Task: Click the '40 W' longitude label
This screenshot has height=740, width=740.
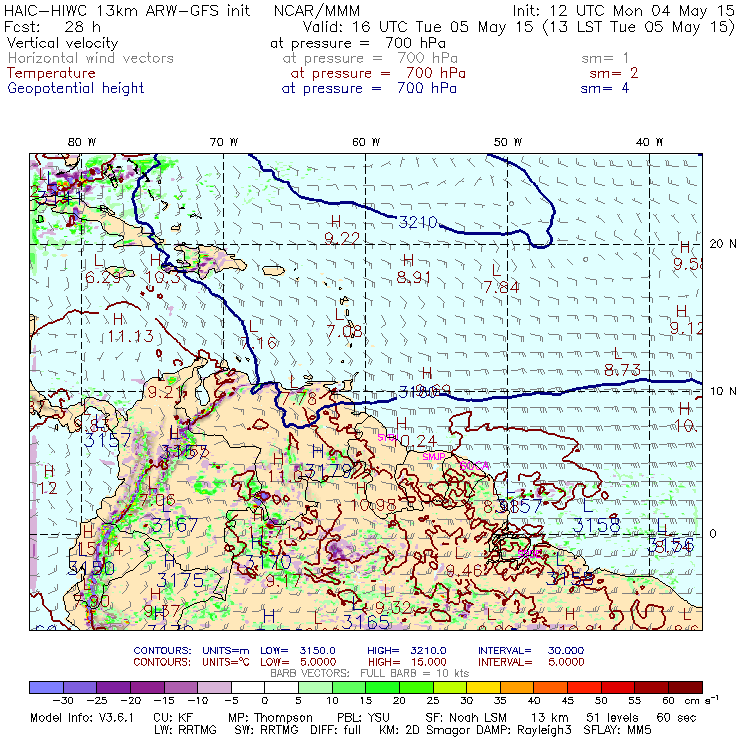Action: click(x=649, y=142)
